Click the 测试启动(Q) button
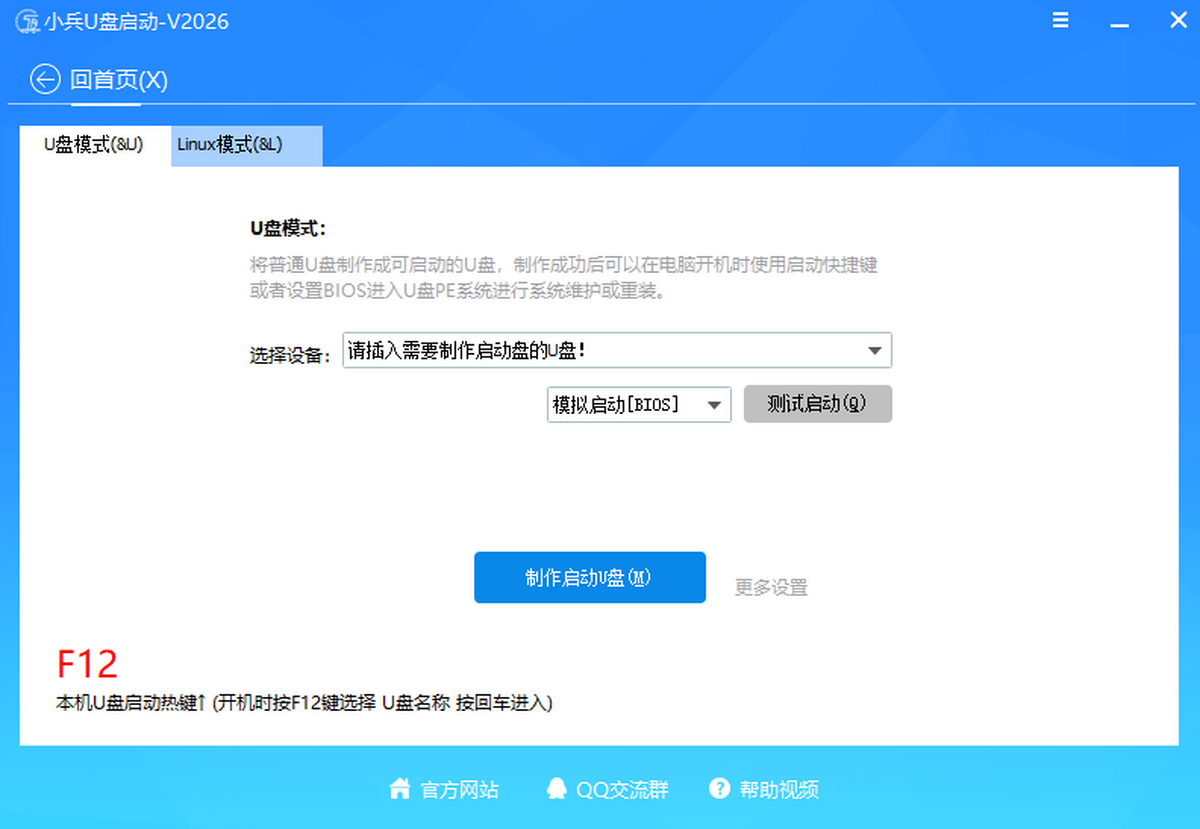This screenshot has height=829, width=1200. (817, 404)
